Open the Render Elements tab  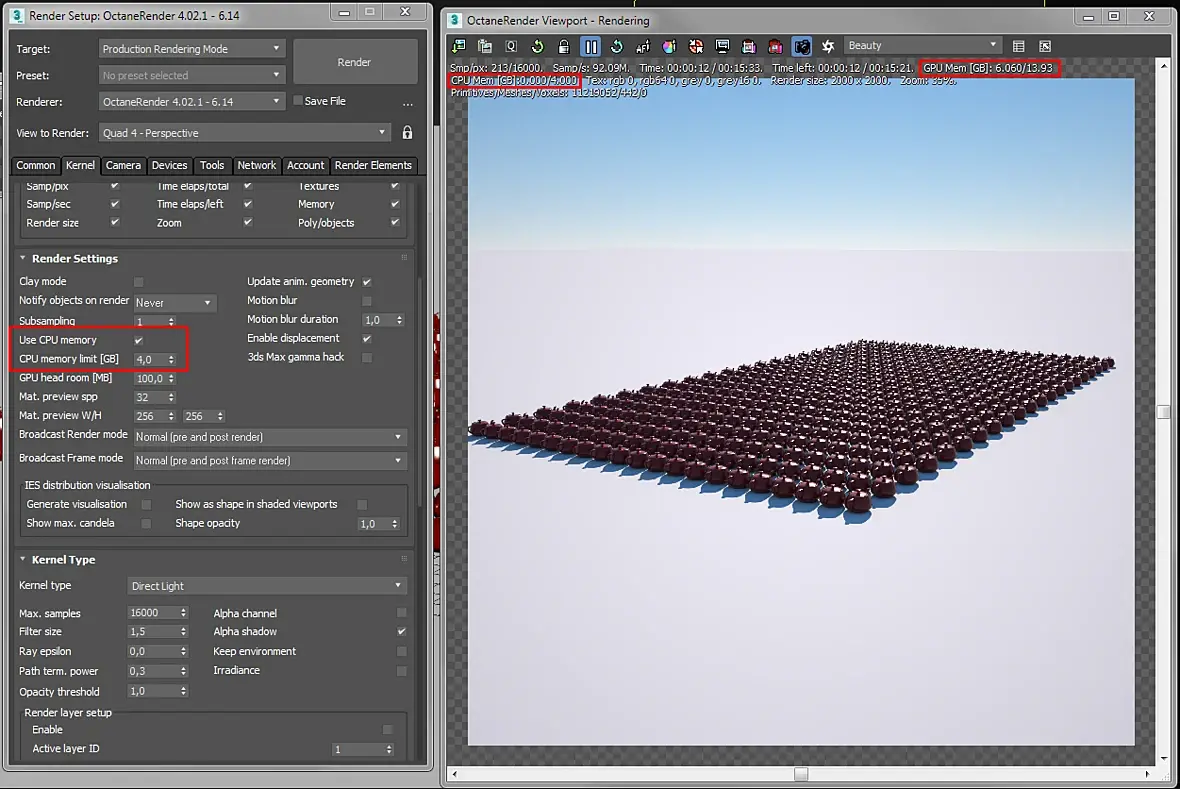point(373,166)
